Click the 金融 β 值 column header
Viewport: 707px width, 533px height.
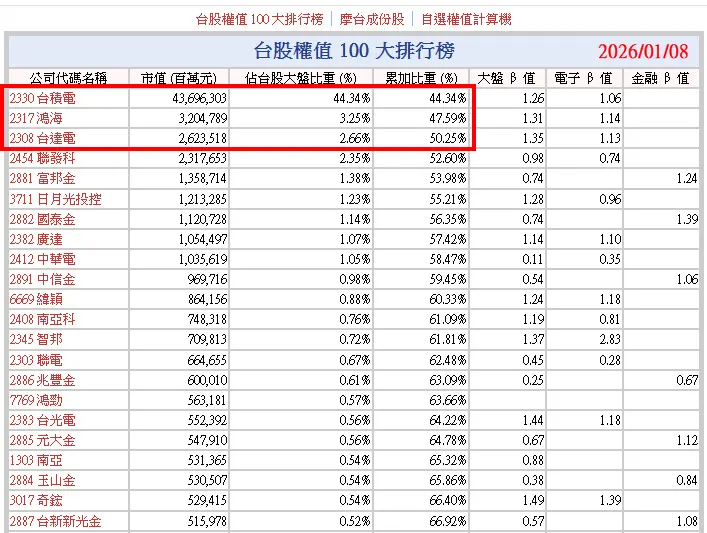(x=661, y=78)
